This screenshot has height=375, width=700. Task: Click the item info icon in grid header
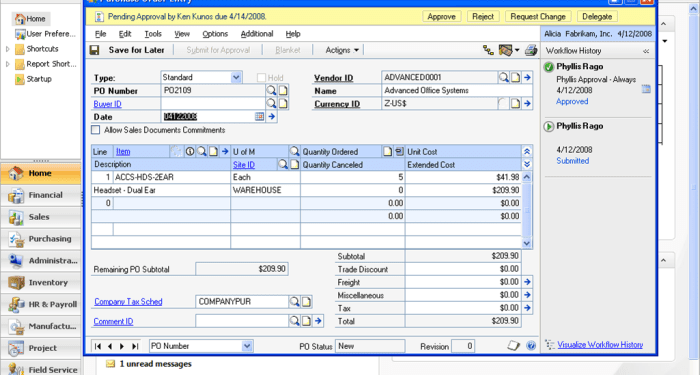tap(190, 151)
